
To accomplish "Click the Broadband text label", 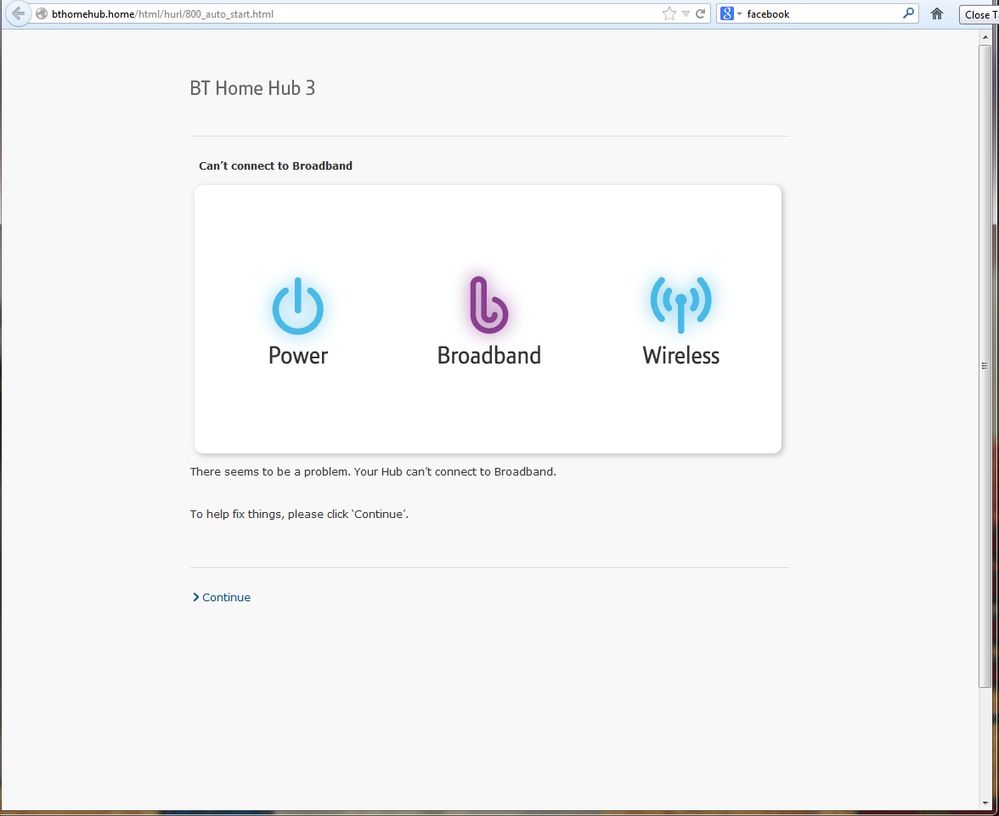I will tap(489, 355).
